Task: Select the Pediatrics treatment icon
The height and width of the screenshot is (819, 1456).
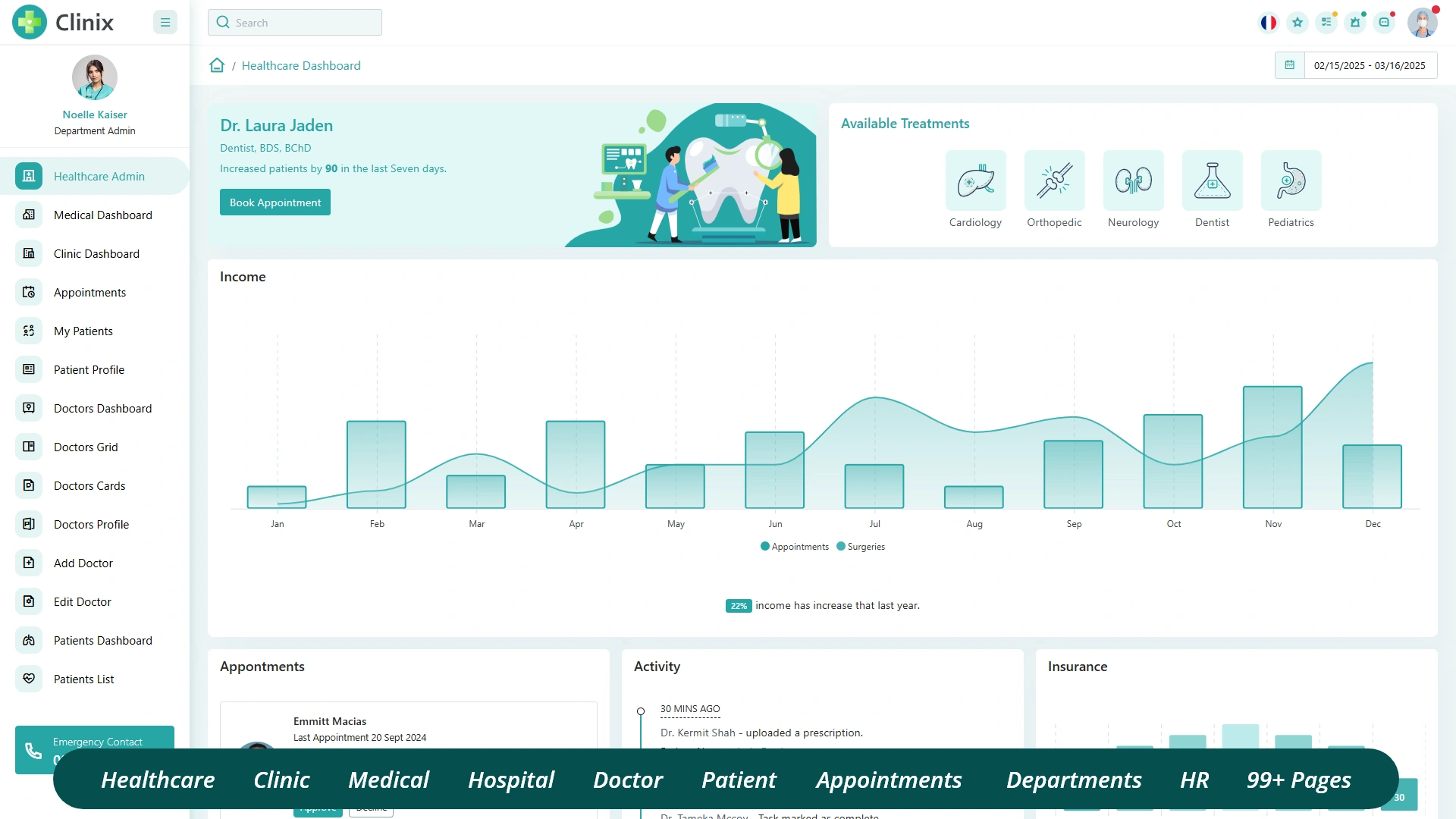Action: 1291,180
